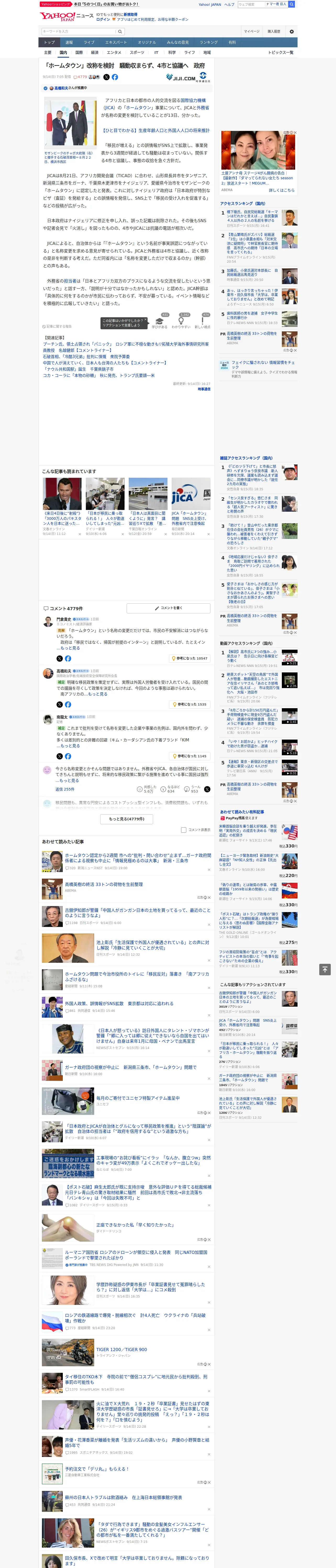
Task: Open related article 石破首相、「冷酷3兄弟」批判に憤慨
Action: coord(86,357)
